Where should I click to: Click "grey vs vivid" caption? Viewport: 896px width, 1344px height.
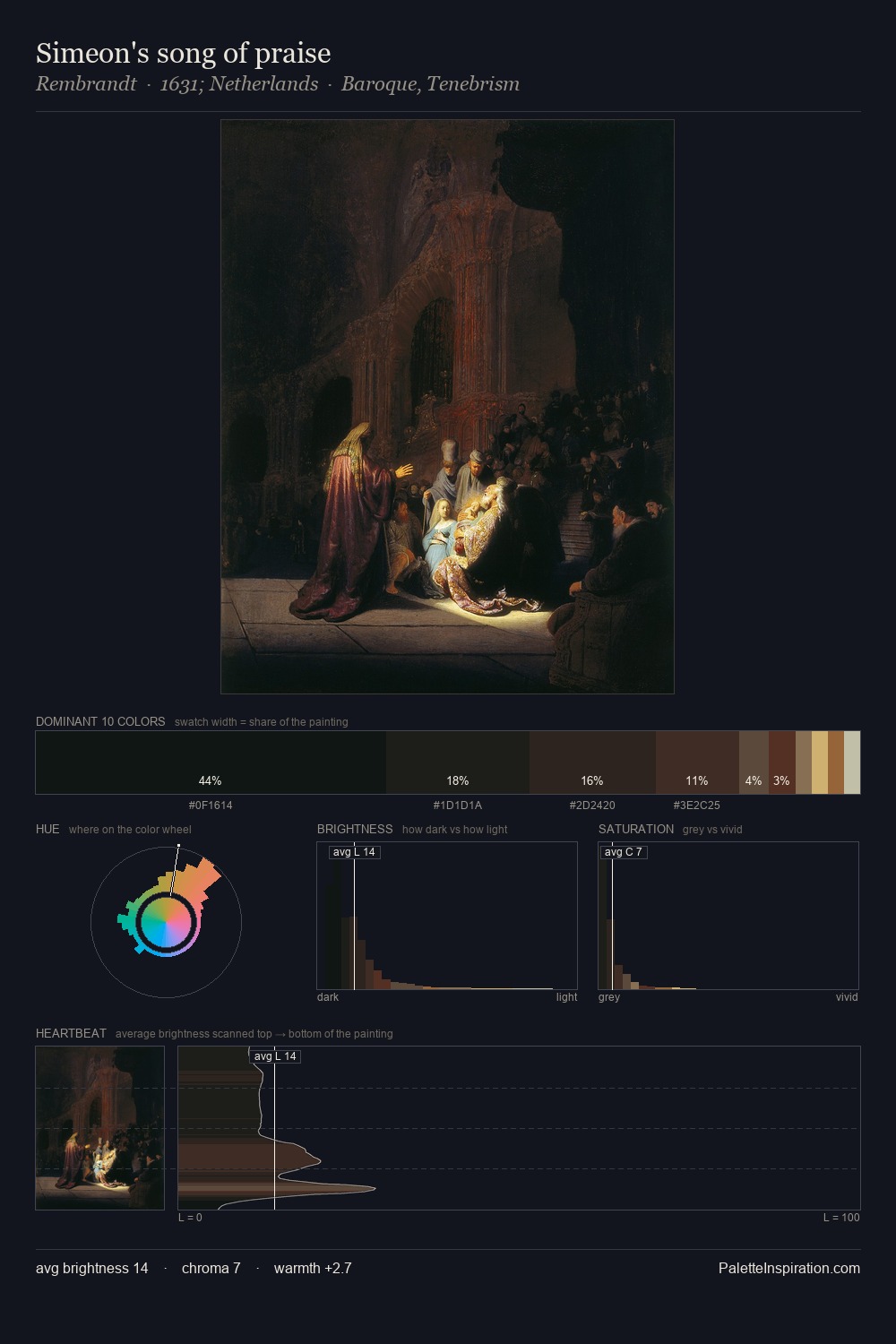(712, 830)
